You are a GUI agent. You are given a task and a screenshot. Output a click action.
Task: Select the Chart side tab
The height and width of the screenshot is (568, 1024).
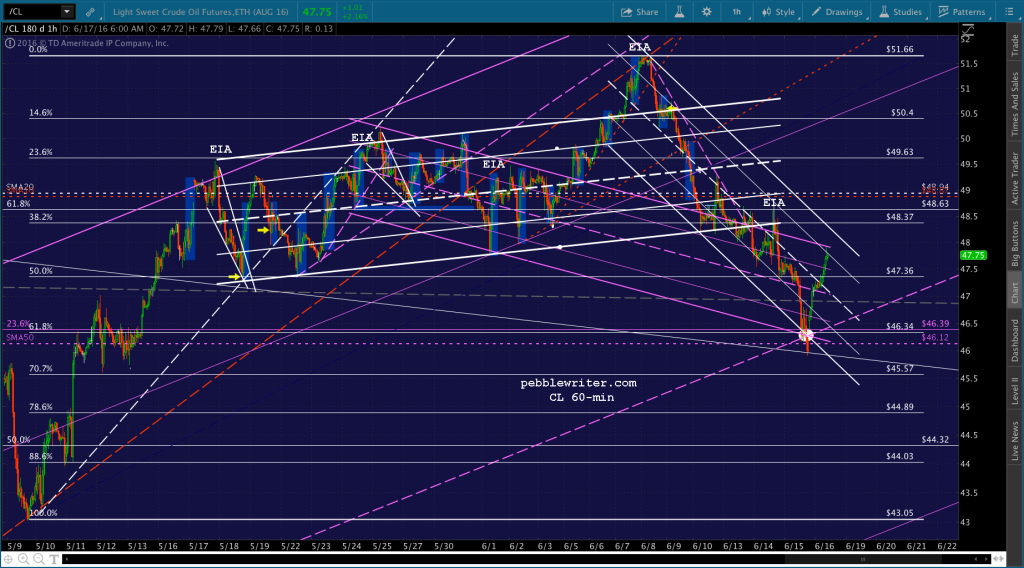1015,291
